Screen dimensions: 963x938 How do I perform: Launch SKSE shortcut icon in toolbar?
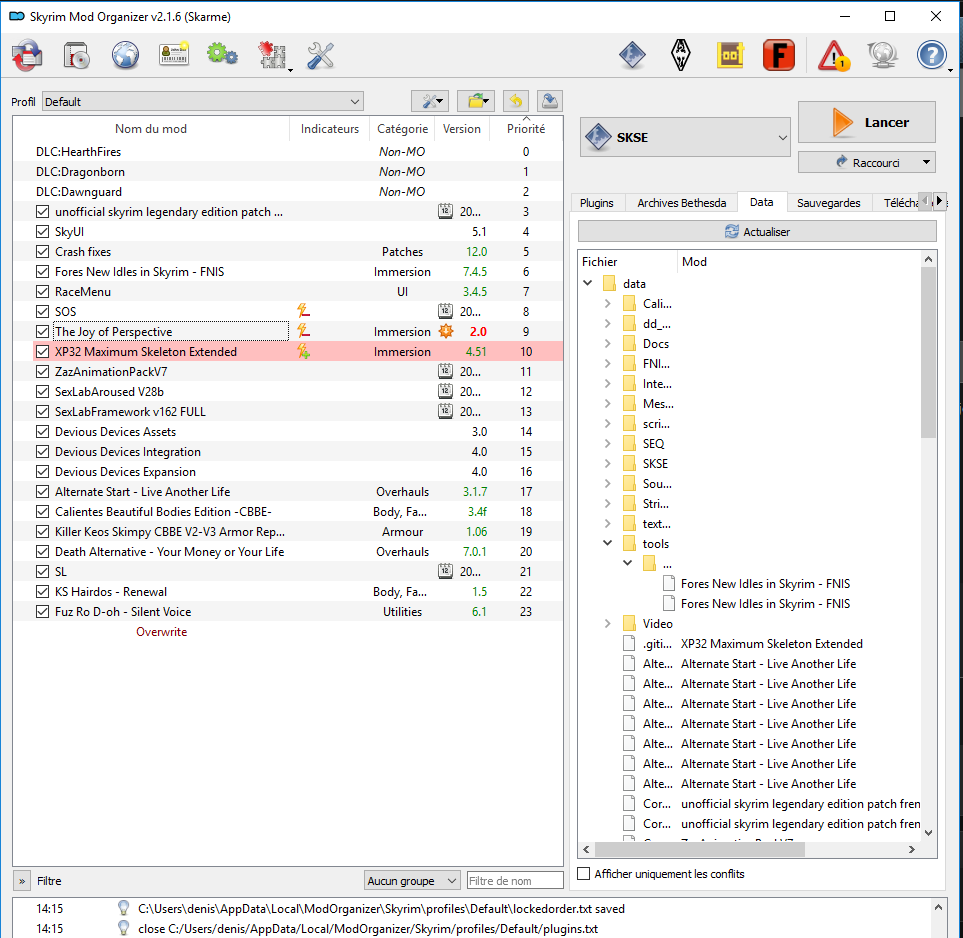(x=632, y=55)
